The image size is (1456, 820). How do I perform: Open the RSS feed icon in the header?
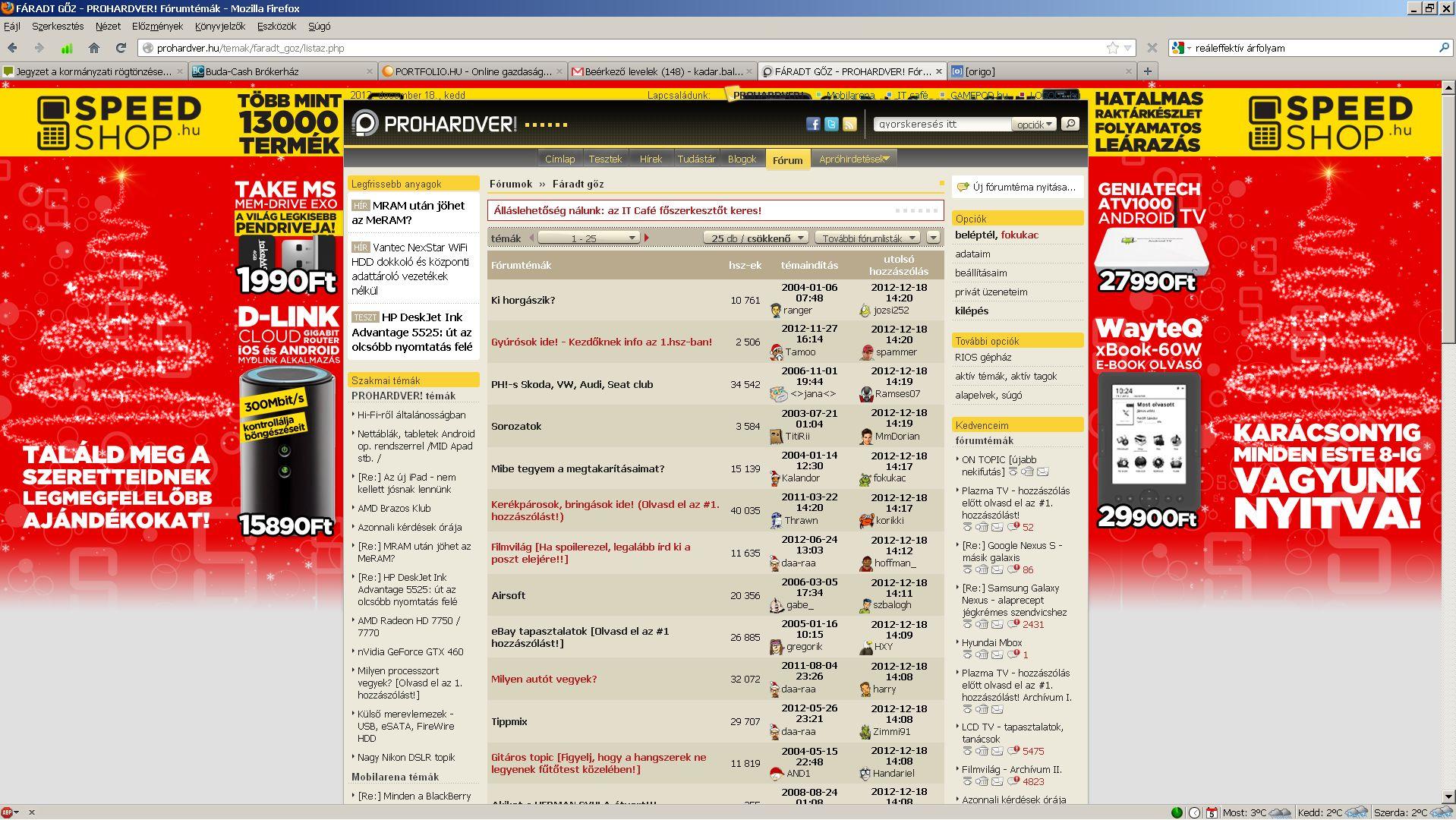tap(849, 124)
